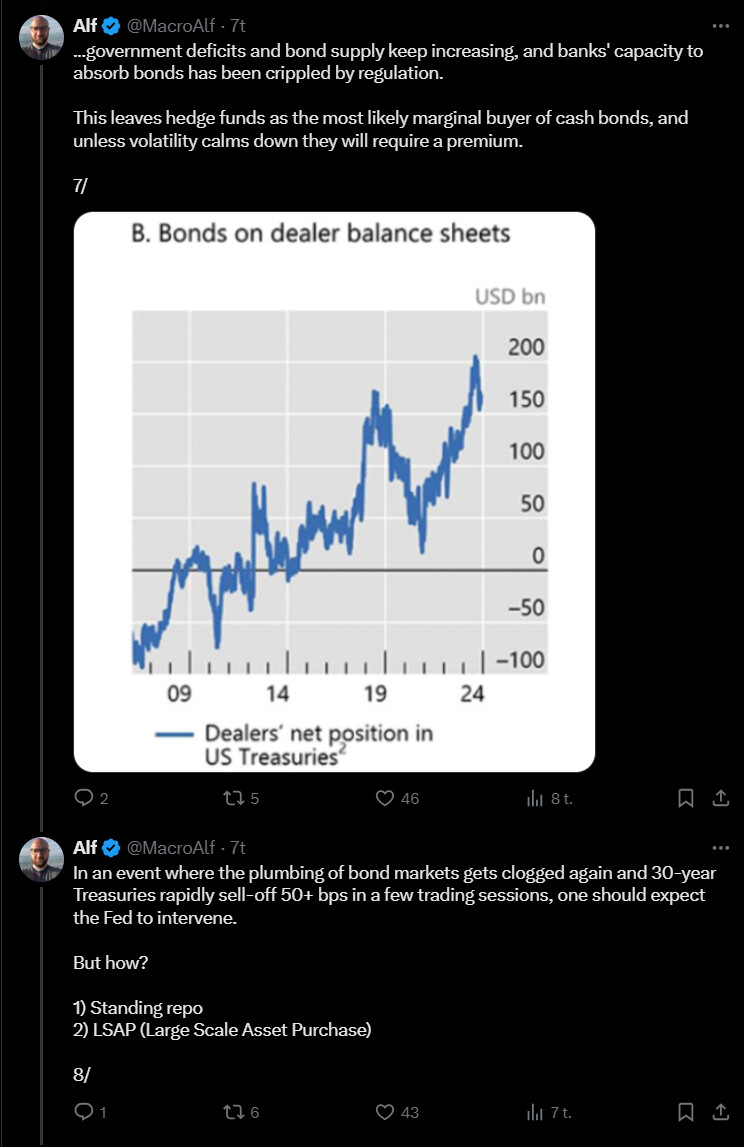
Task: Share the second tweet via share icon
Action: 721,1112
